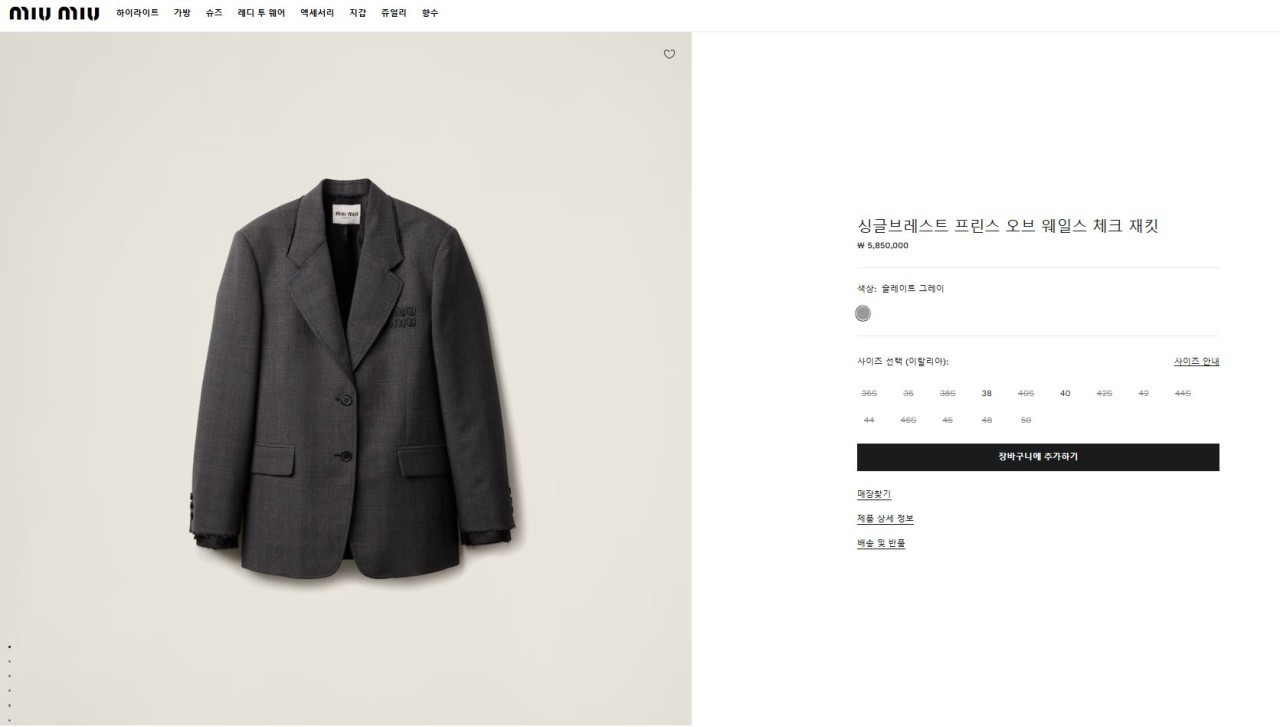Open the 향수 menu
1280x727 pixels.
point(430,13)
